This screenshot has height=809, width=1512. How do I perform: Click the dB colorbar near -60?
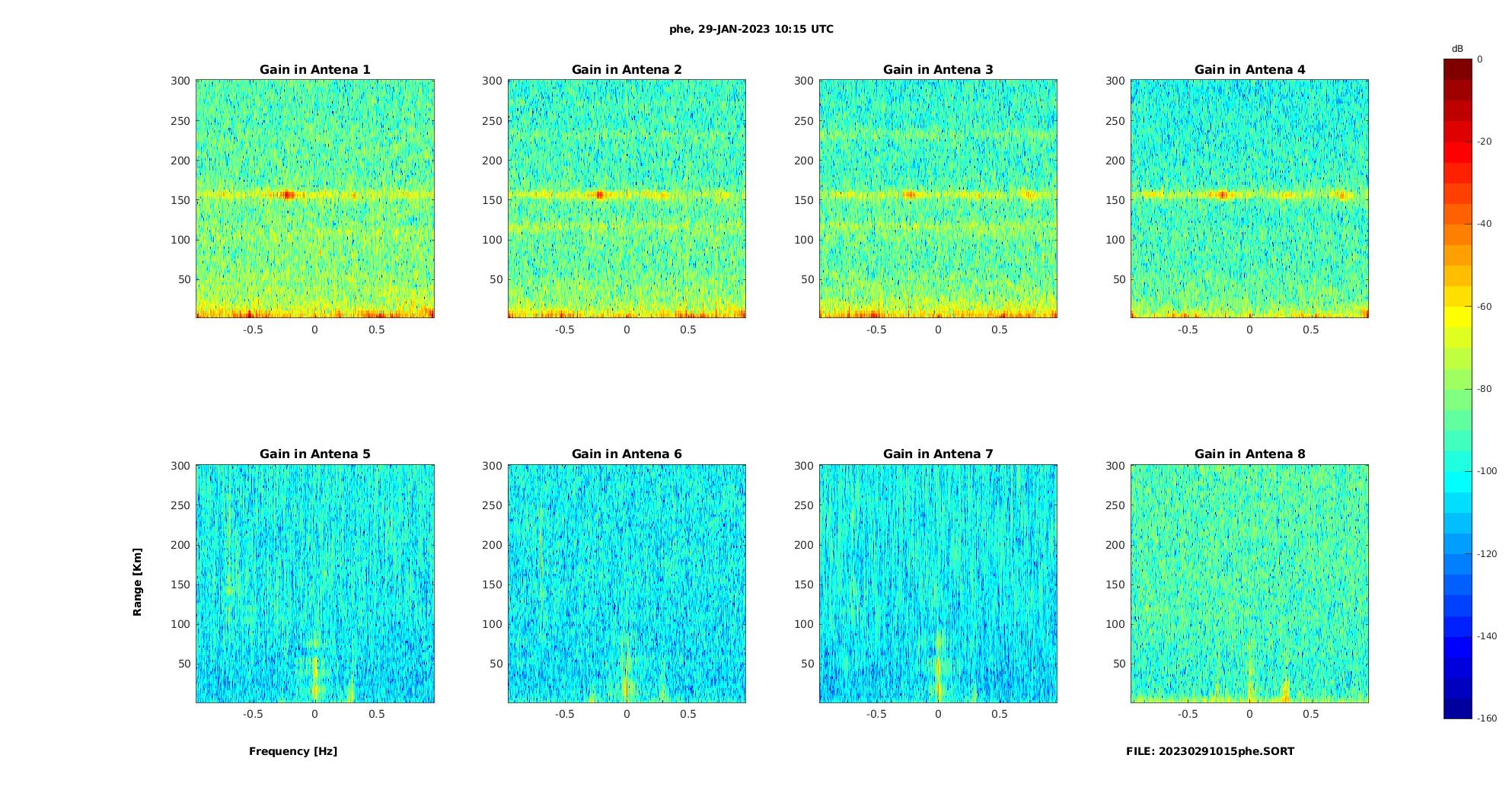click(1458, 307)
